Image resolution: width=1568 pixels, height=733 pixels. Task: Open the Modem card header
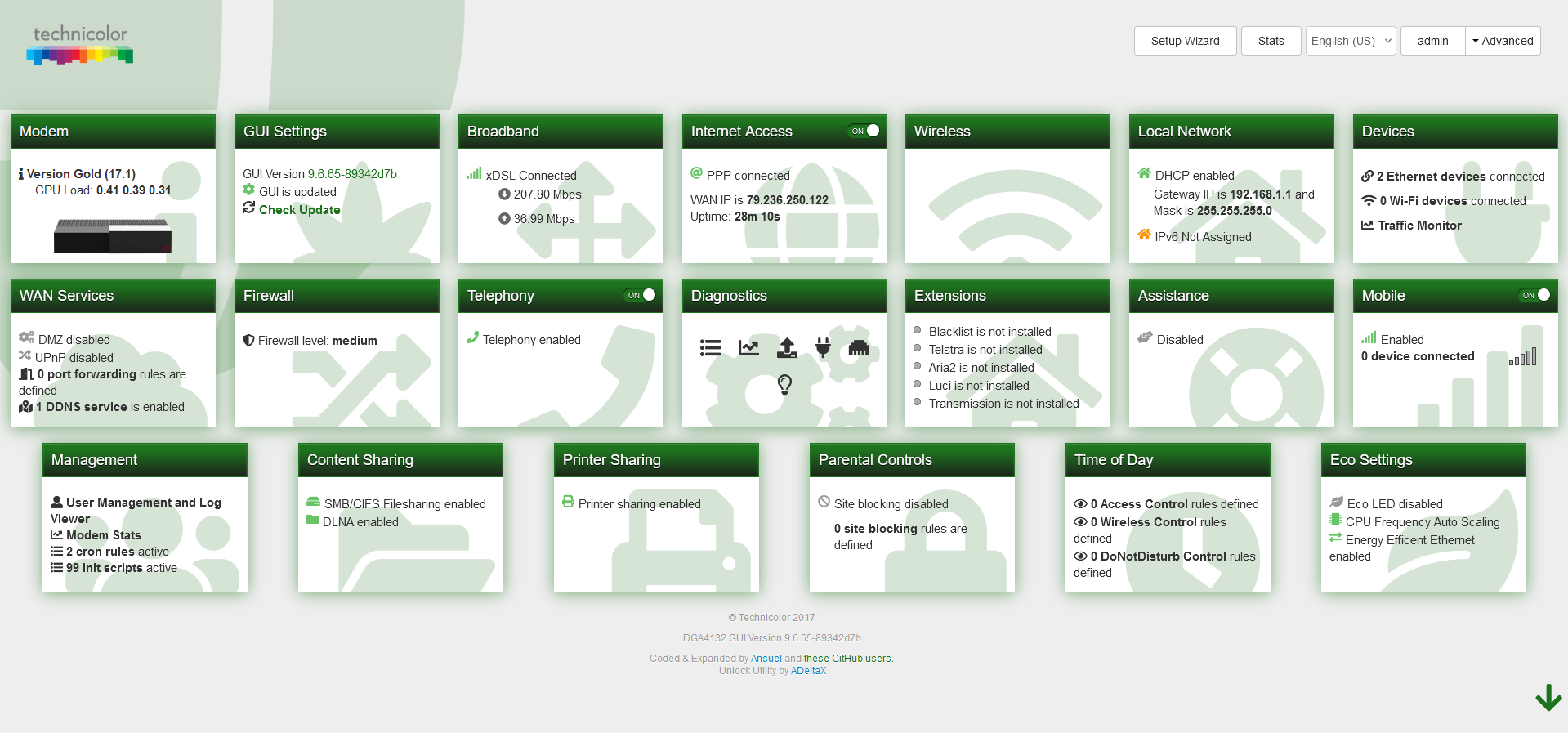(113, 132)
